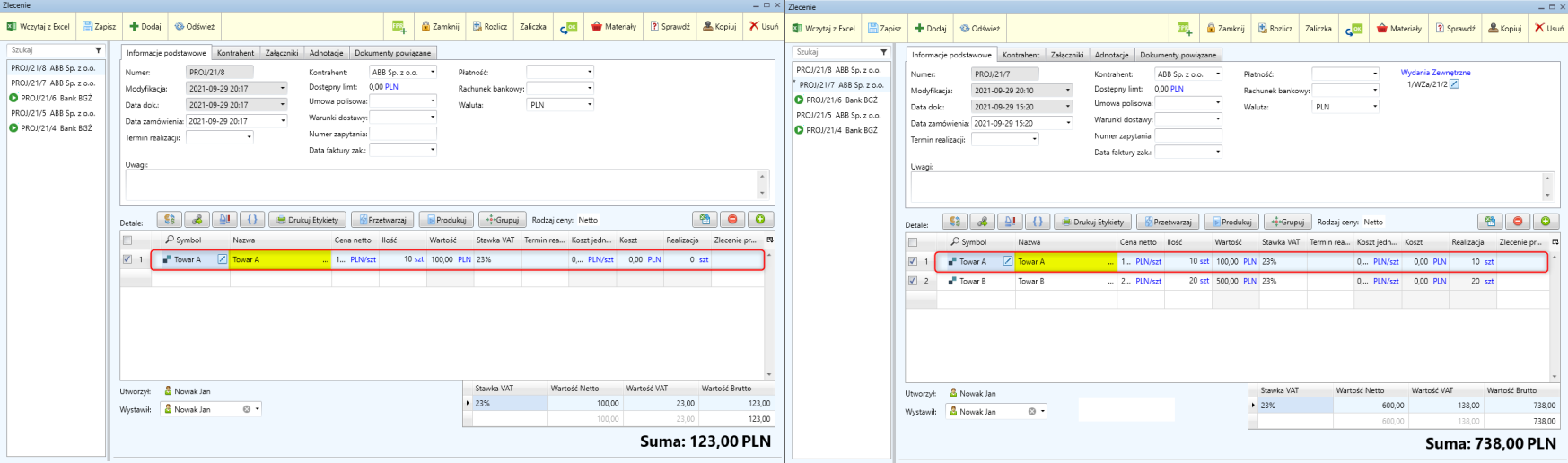
Task: Tick the select-all header checkbox in the PROJ/21/8 grid
Action: (127, 240)
